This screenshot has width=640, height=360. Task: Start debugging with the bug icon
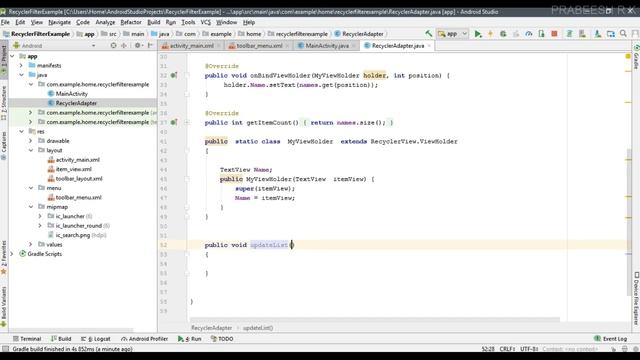coord(503,34)
